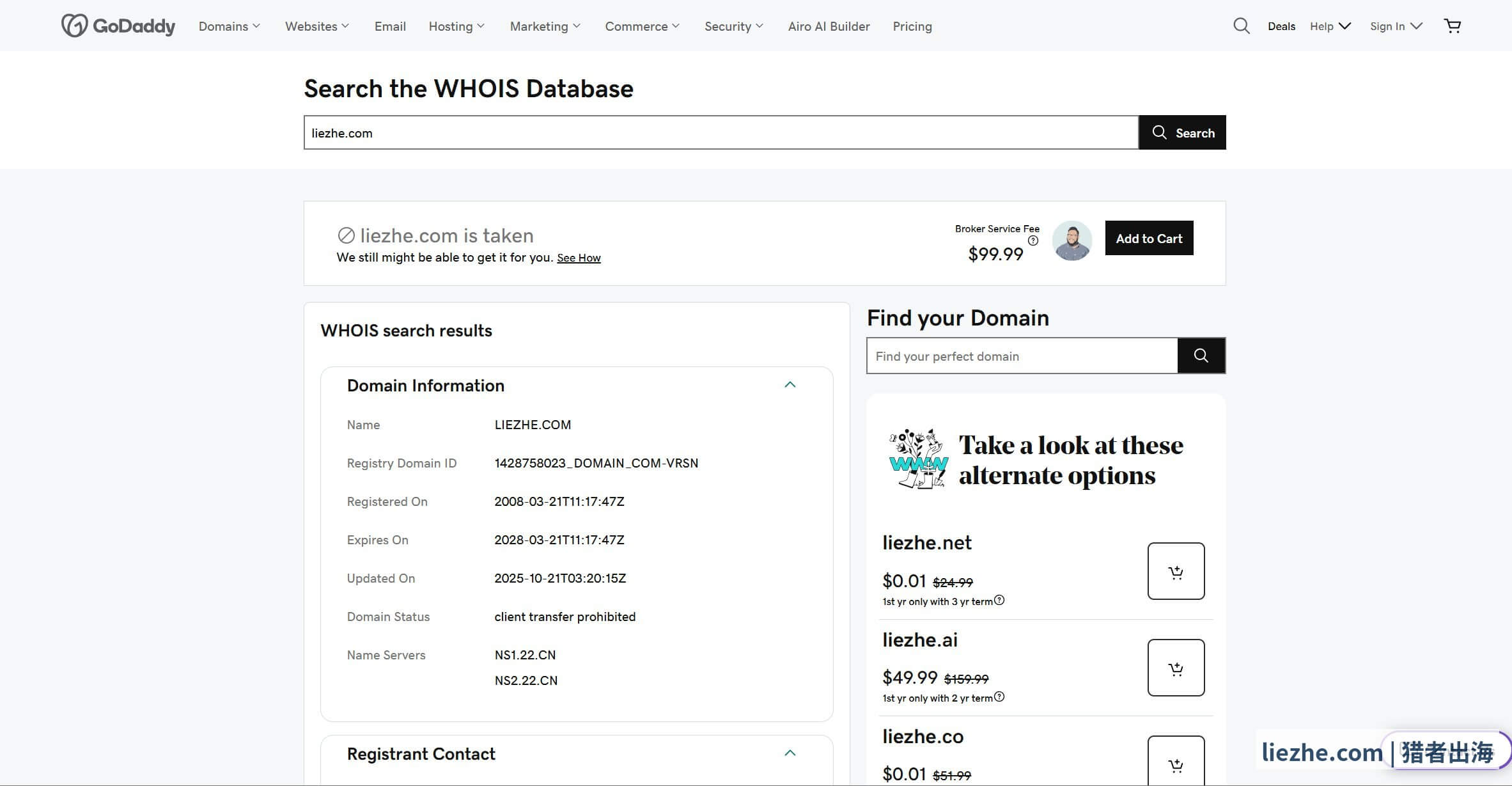Click the name server NS2.22.CN
Screen dimensions: 1512x786
(x=526, y=680)
